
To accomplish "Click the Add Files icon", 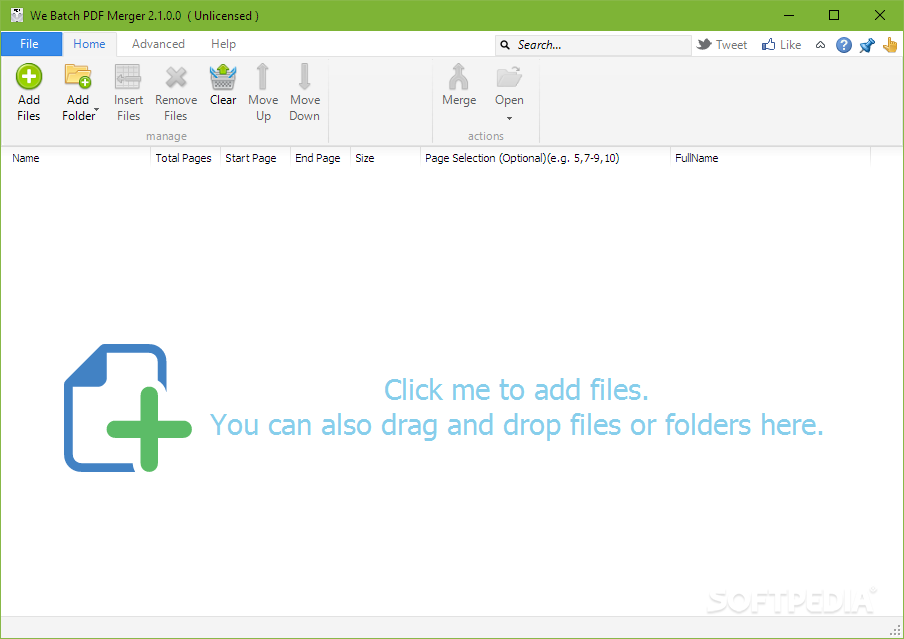I will tap(28, 77).
